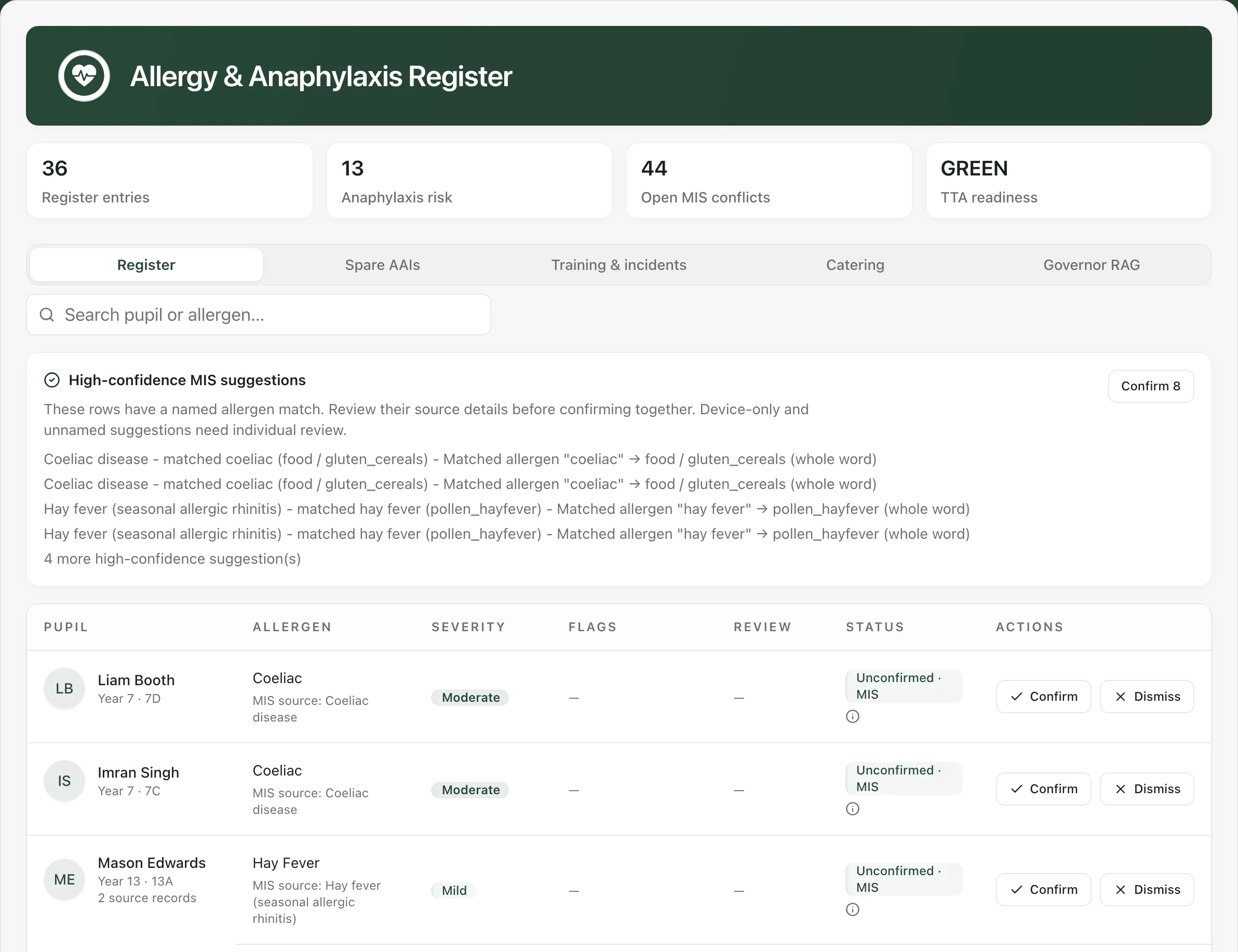1238x952 pixels.
Task: Switch to the Catering tab
Action: coord(855,265)
